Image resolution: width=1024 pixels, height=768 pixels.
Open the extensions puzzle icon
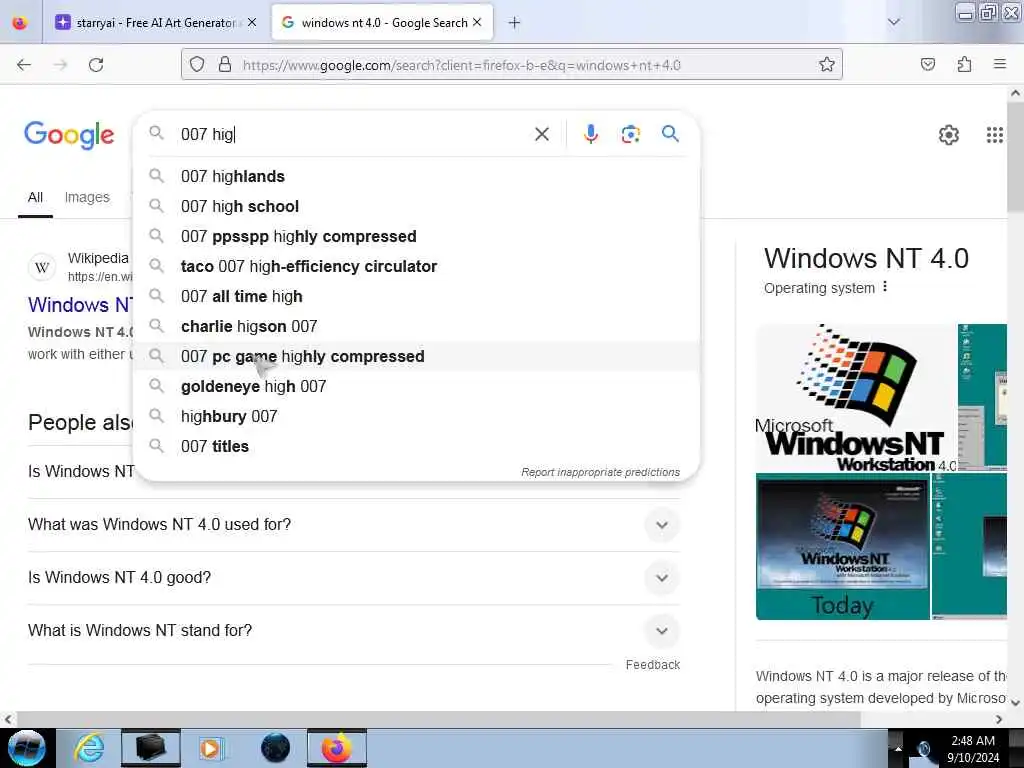coord(965,64)
